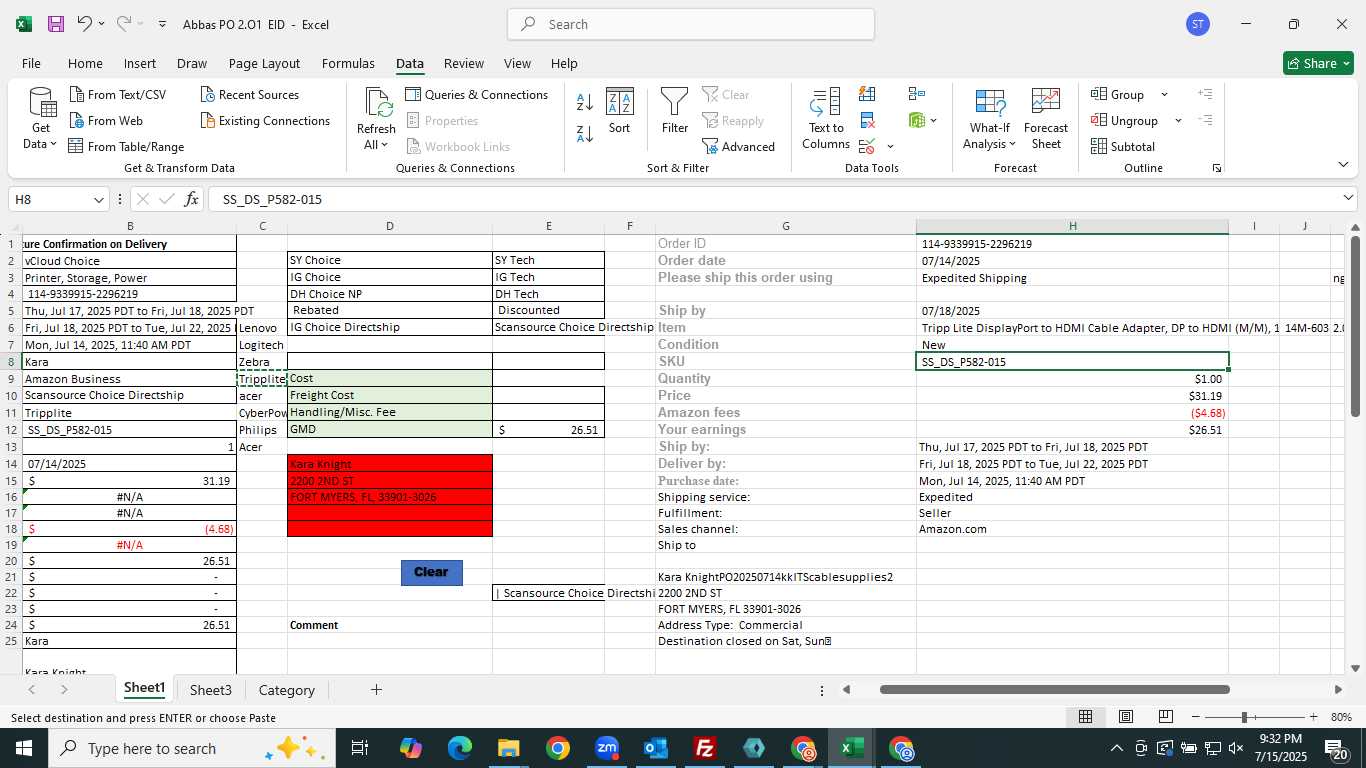Insert a Subtotal
Image resolution: width=1366 pixels, height=768 pixels.
(x=1123, y=147)
